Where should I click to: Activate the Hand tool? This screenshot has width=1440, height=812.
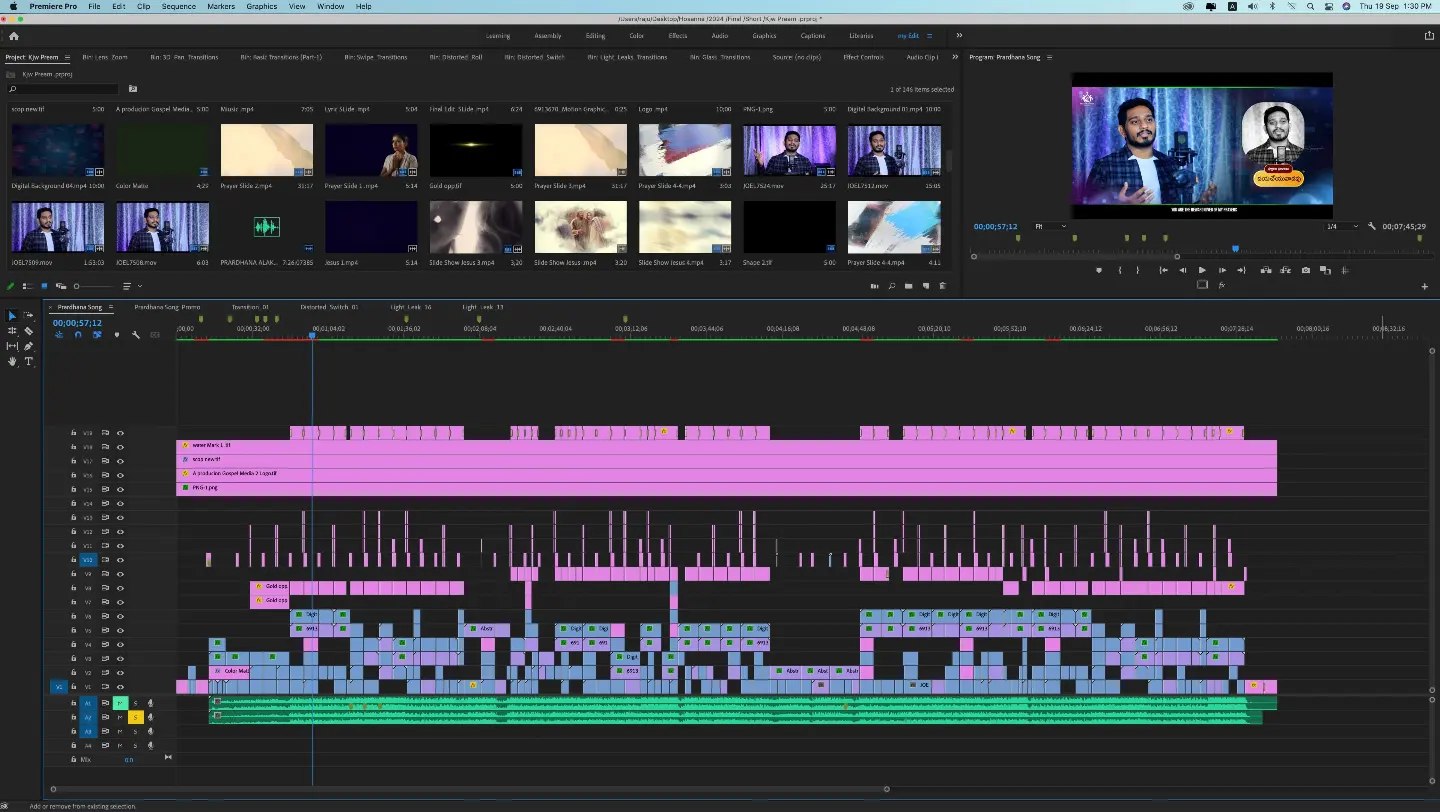pos(12,361)
